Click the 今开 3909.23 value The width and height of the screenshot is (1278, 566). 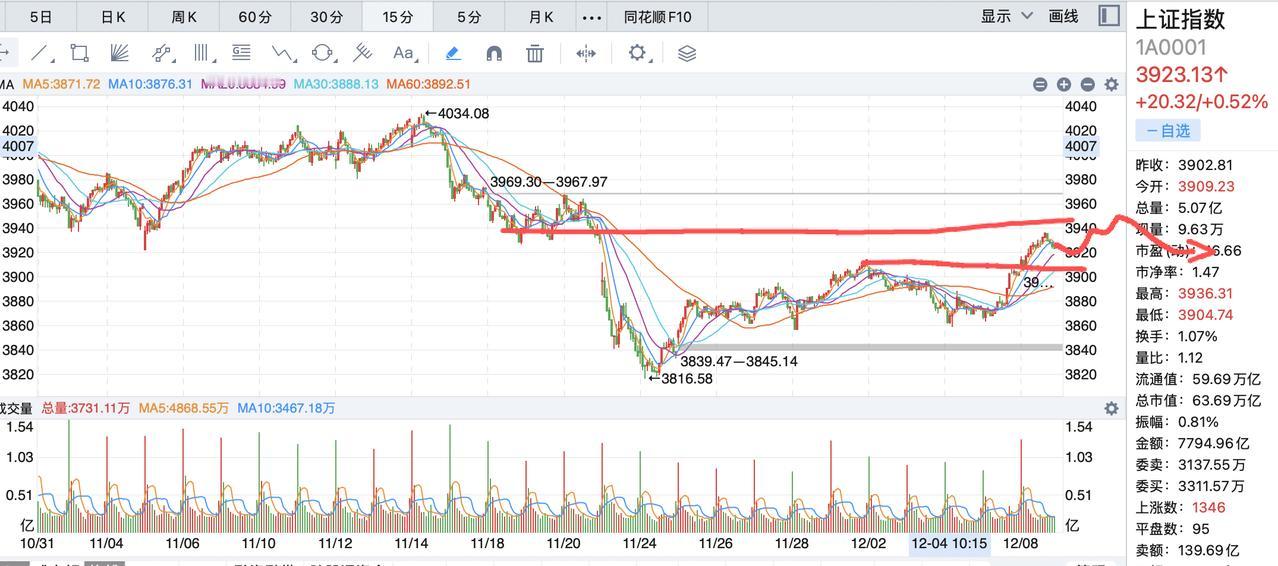click(x=1206, y=186)
